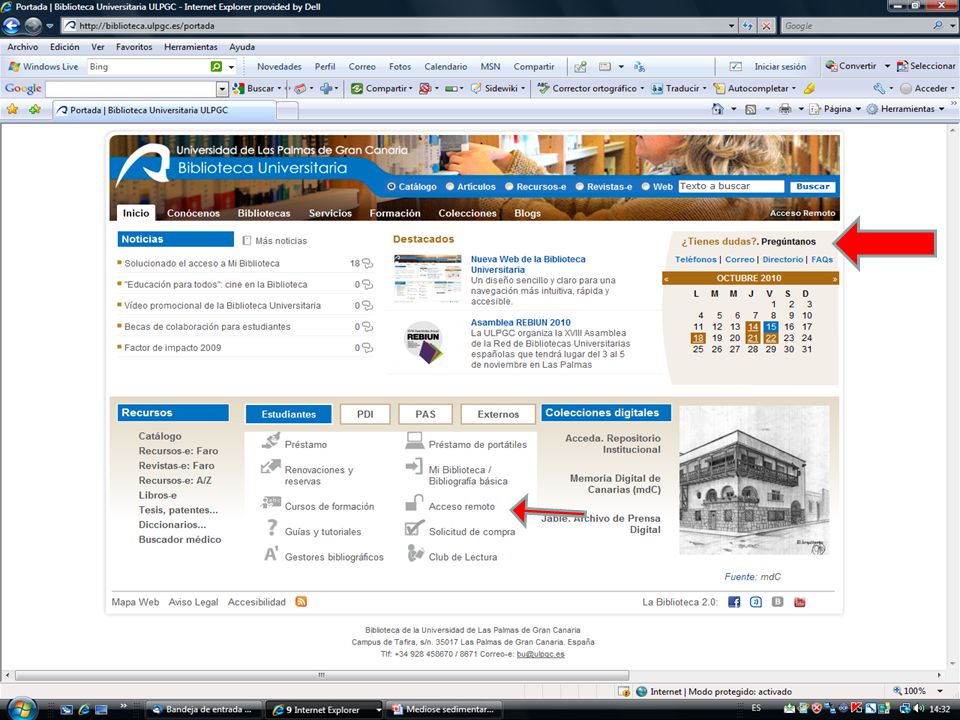Click the browser Forward arrow button
Screen dimensions: 960x720
point(33,26)
